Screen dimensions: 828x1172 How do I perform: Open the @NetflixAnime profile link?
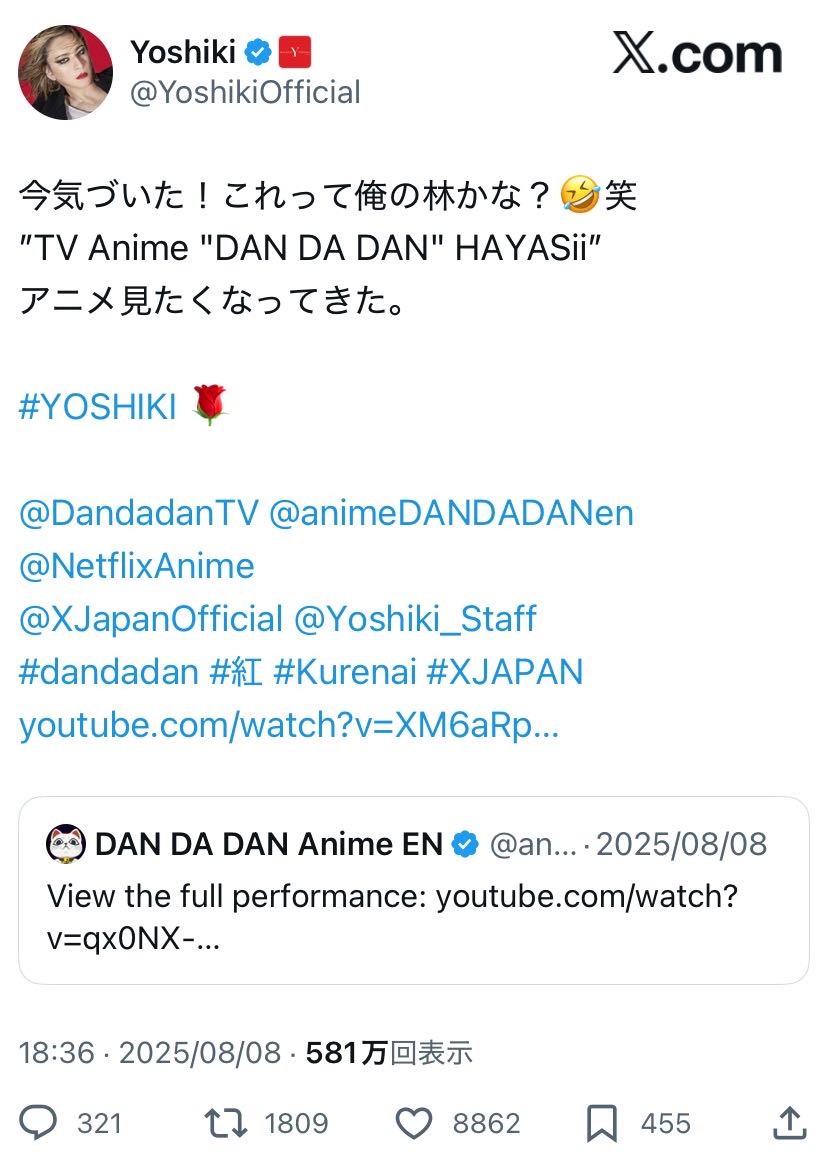[136, 566]
